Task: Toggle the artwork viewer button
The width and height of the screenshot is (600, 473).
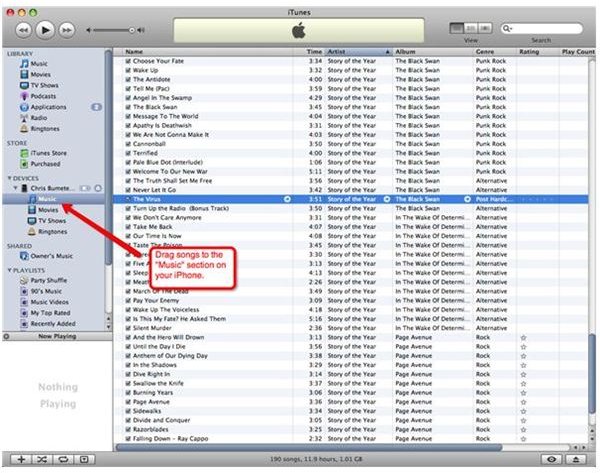Action: (x=84, y=459)
